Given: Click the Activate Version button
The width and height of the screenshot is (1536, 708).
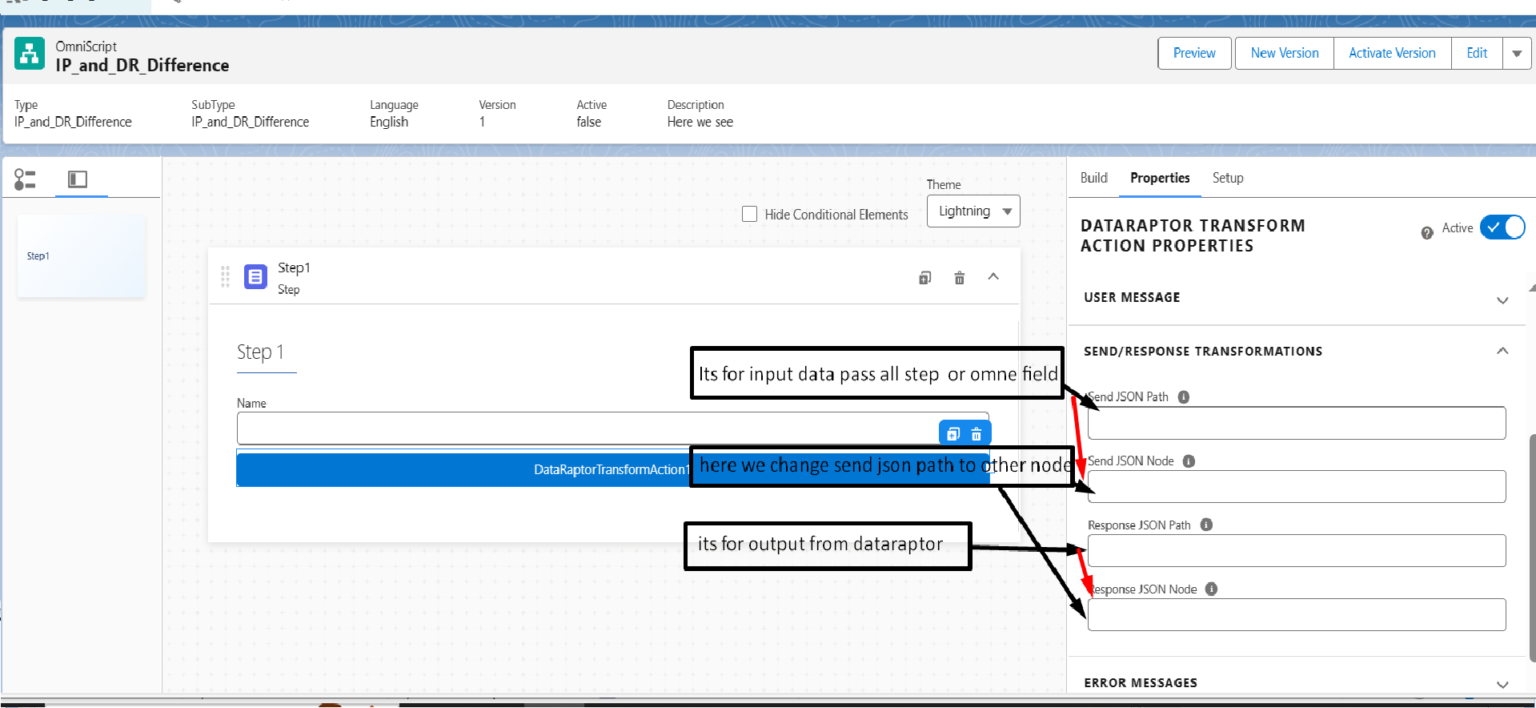Looking at the screenshot, I should tap(1392, 53).
